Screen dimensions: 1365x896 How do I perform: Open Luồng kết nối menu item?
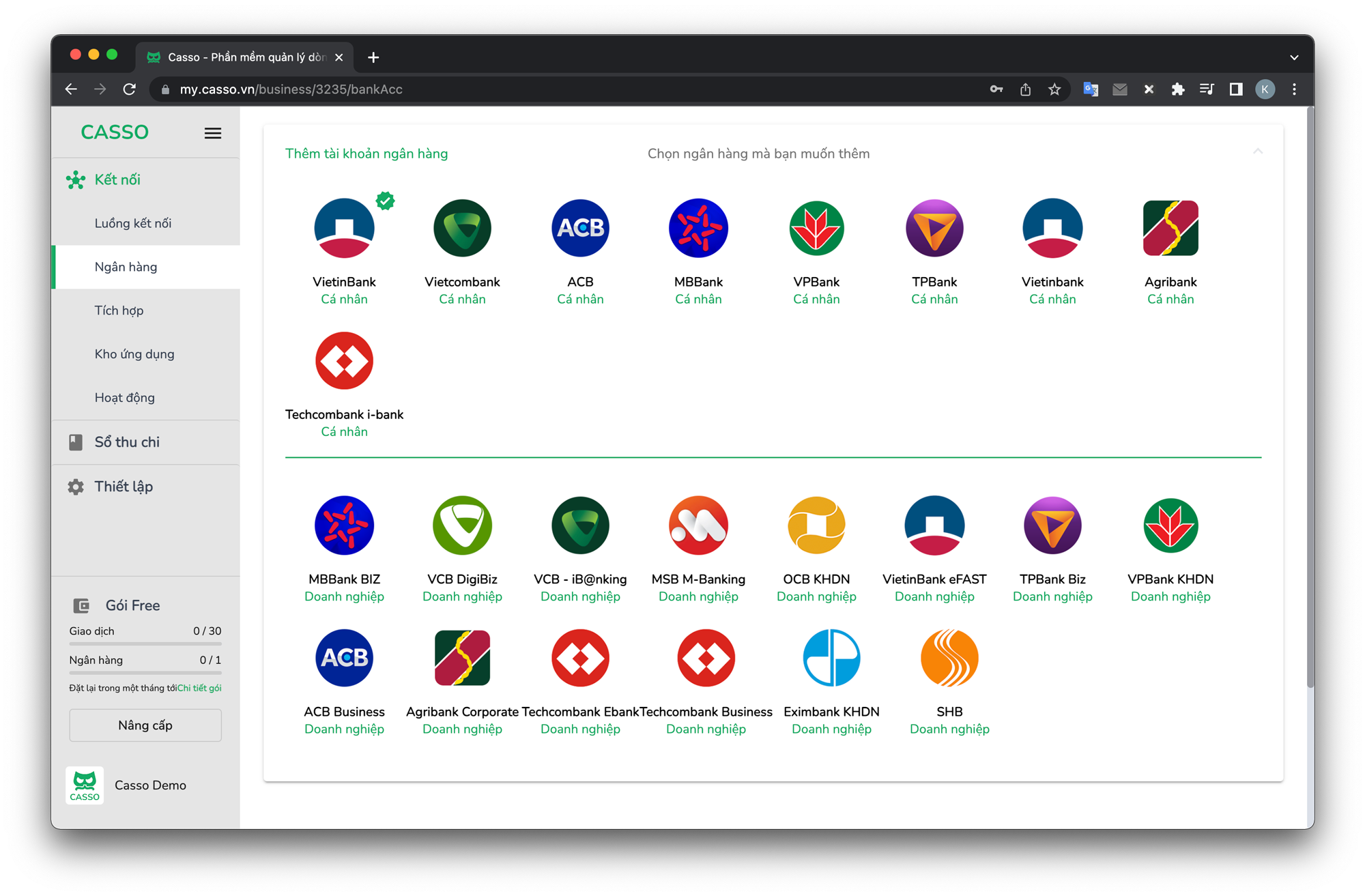(145, 223)
